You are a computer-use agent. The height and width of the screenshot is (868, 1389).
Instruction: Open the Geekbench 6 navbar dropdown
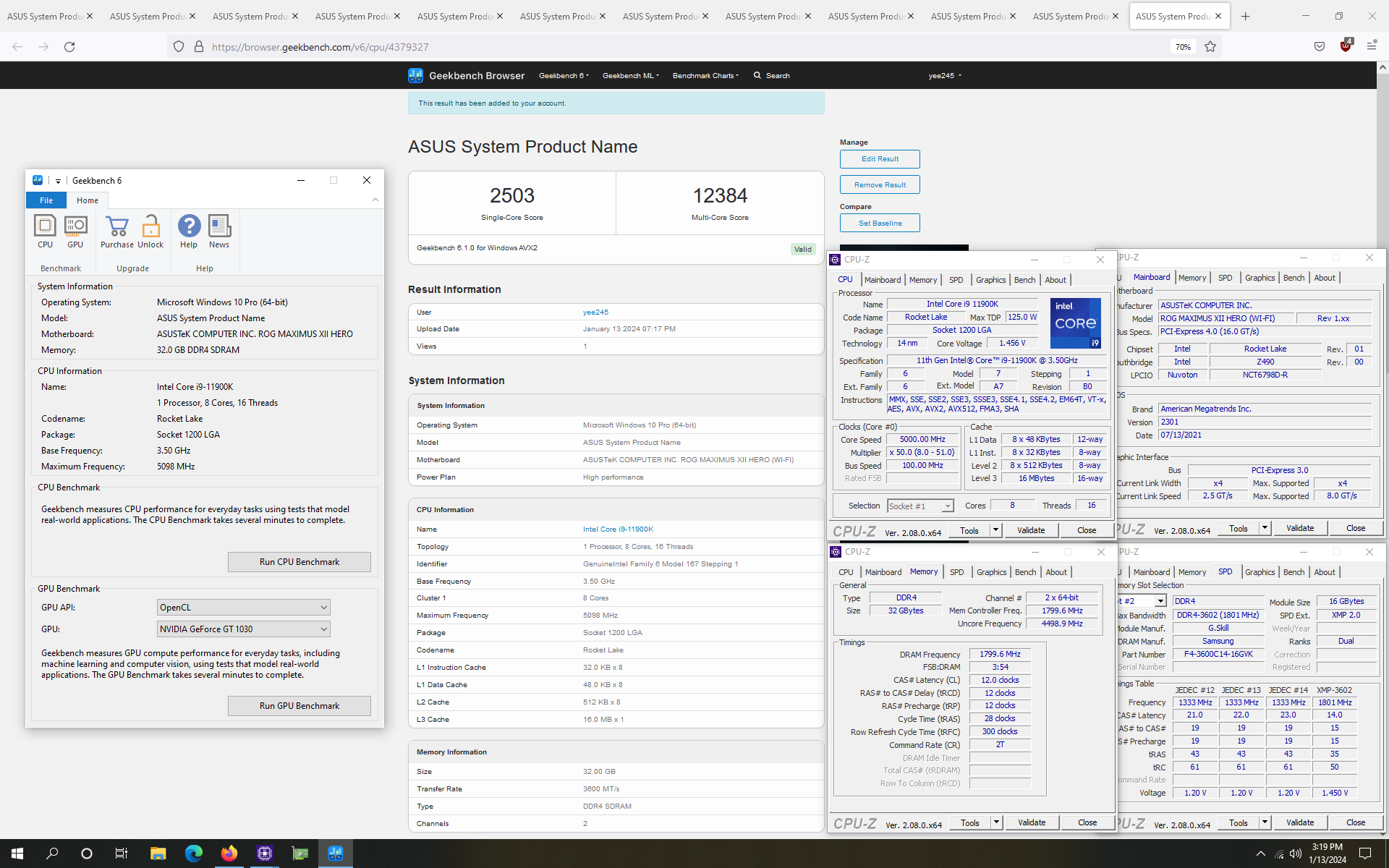(x=564, y=75)
